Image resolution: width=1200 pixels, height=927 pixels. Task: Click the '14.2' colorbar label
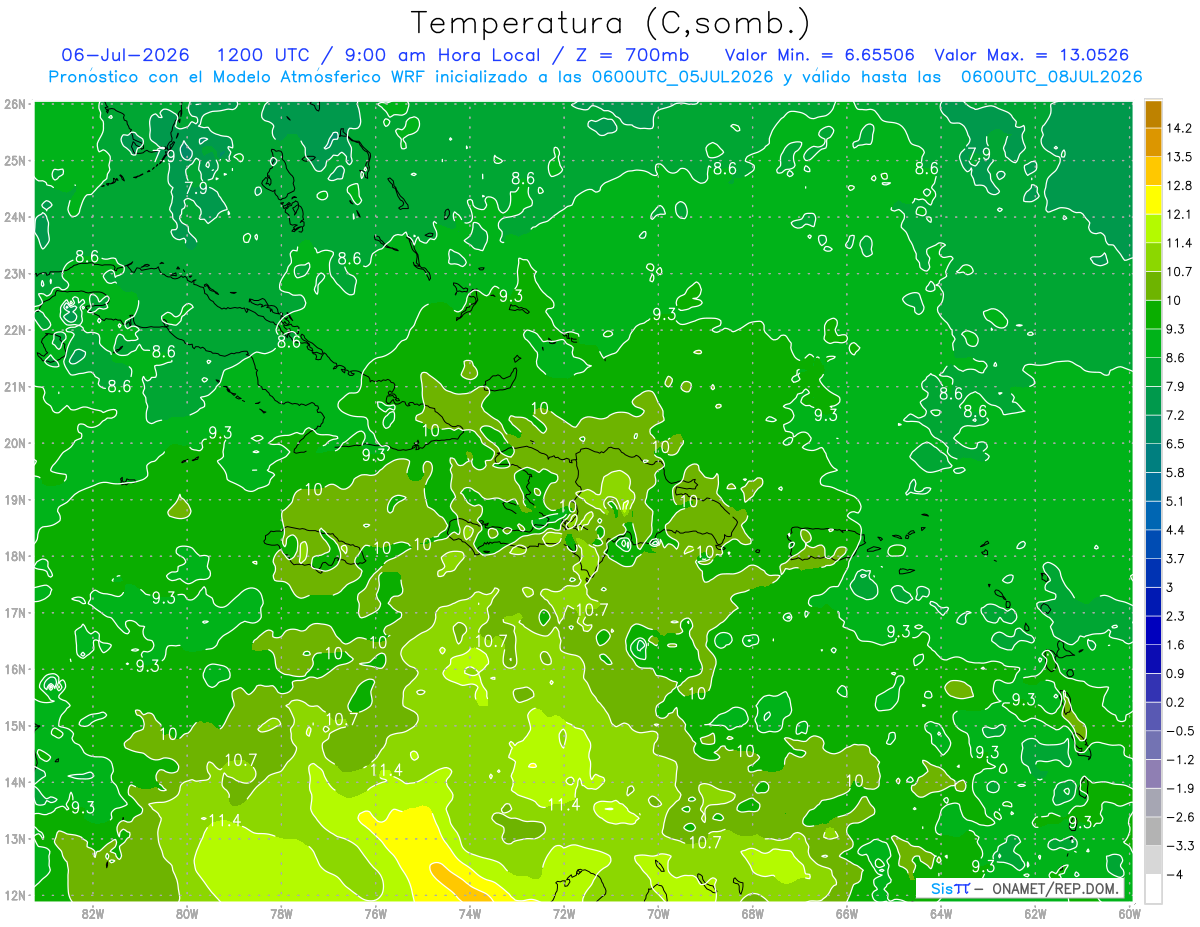pos(1179,128)
